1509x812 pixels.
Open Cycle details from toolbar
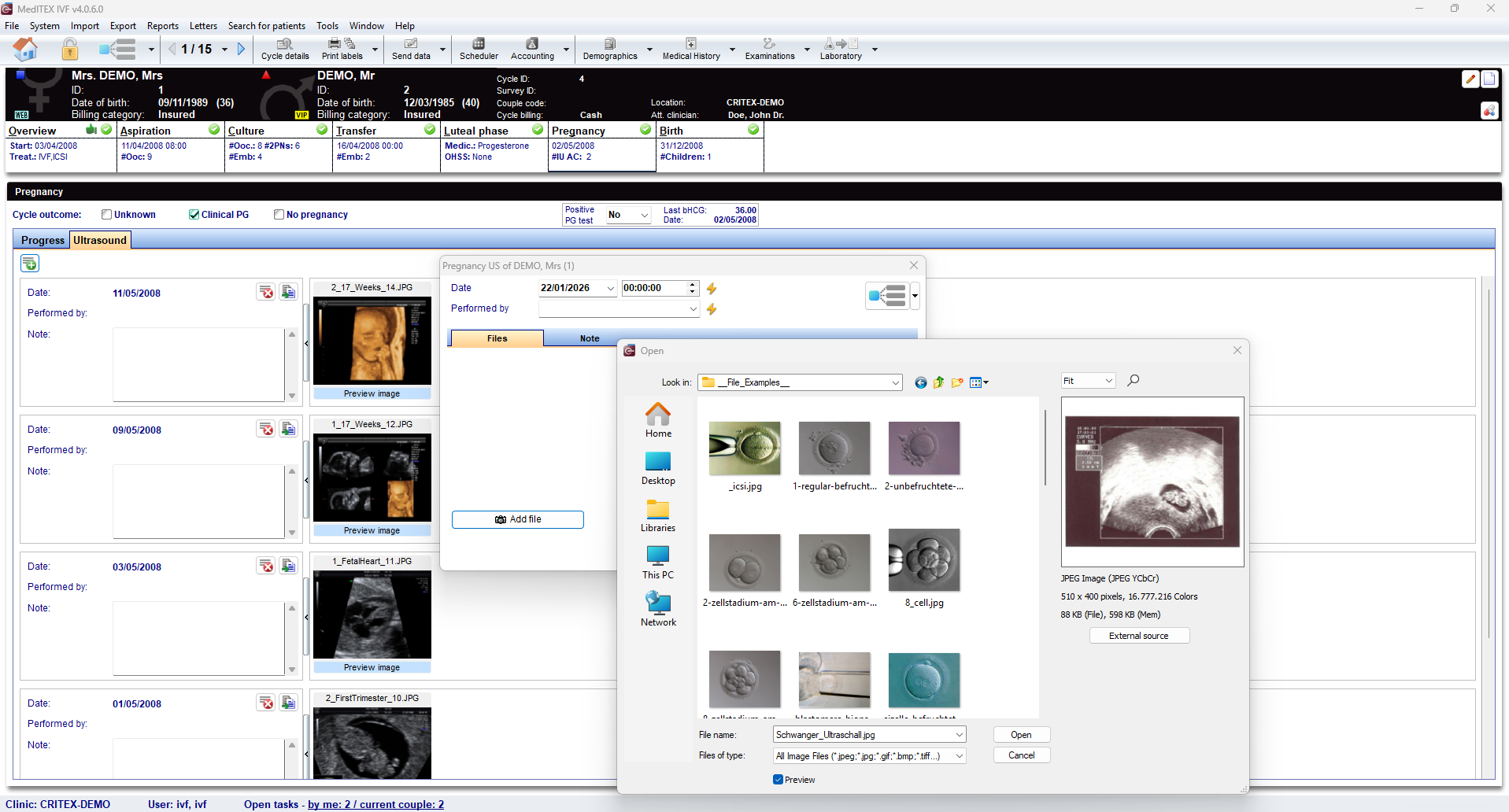tap(285, 49)
